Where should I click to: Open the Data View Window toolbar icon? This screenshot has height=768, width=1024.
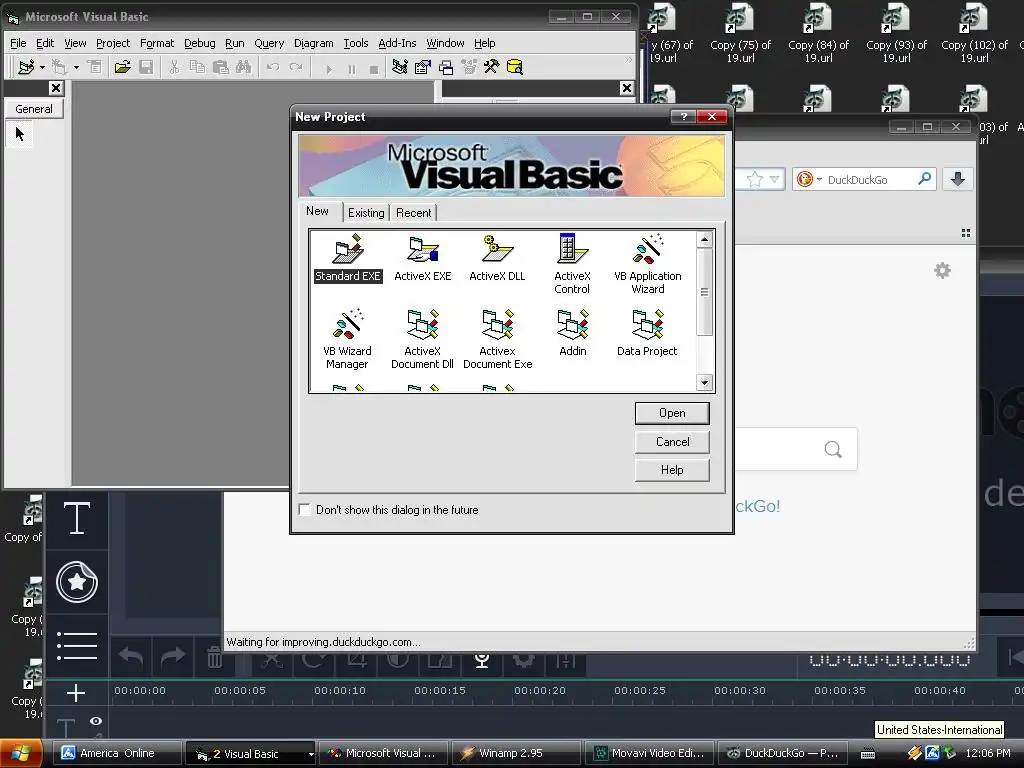pyautogui.click(x=515, y=67)
